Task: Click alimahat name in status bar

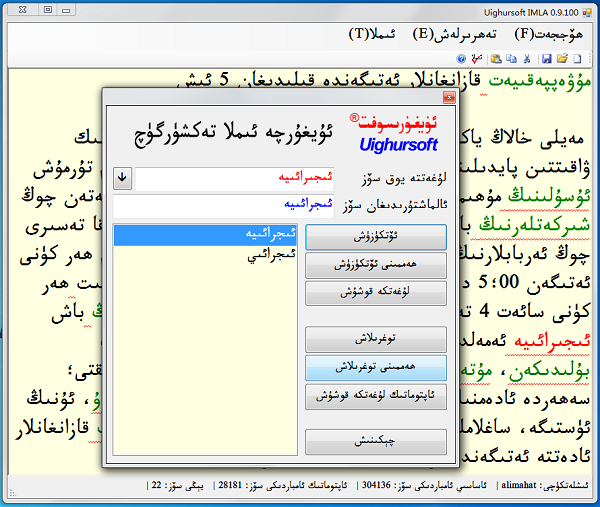Action: 518,485
